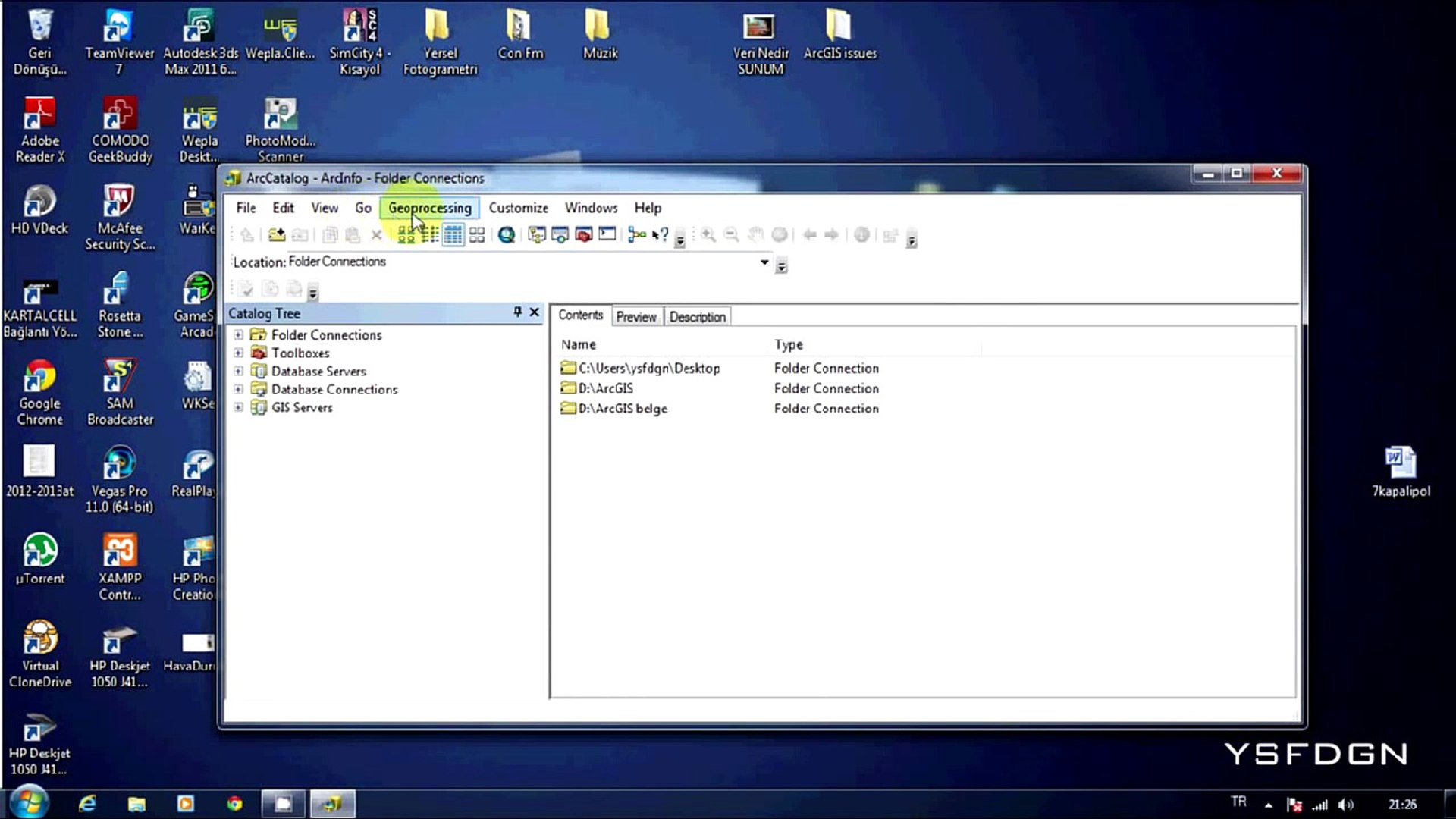1456x819 pixels.
Task: Pin the Catalog Tree panel
Action: (x=517, y=312)
